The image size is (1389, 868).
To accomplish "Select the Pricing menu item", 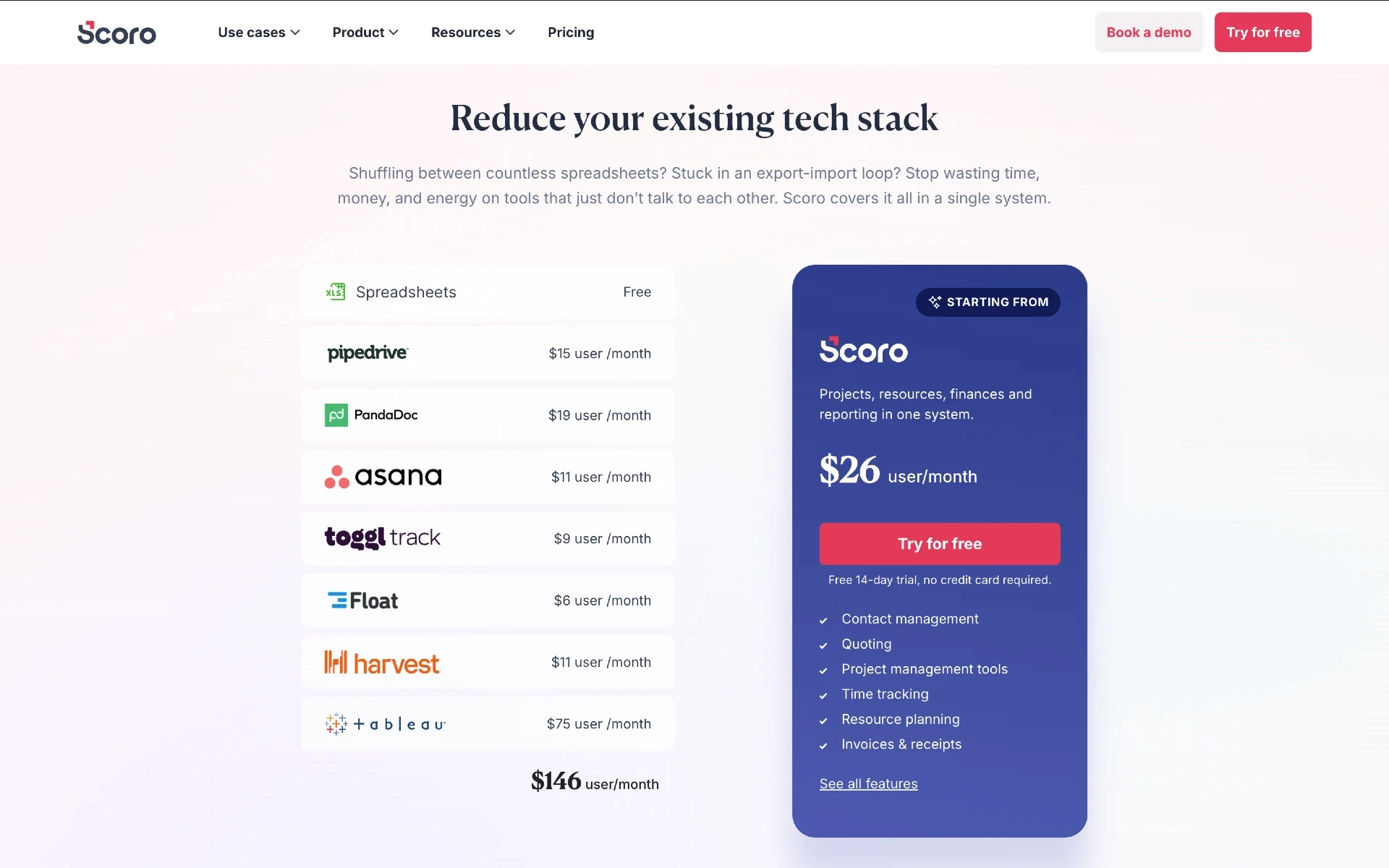I will click(571, 32).
